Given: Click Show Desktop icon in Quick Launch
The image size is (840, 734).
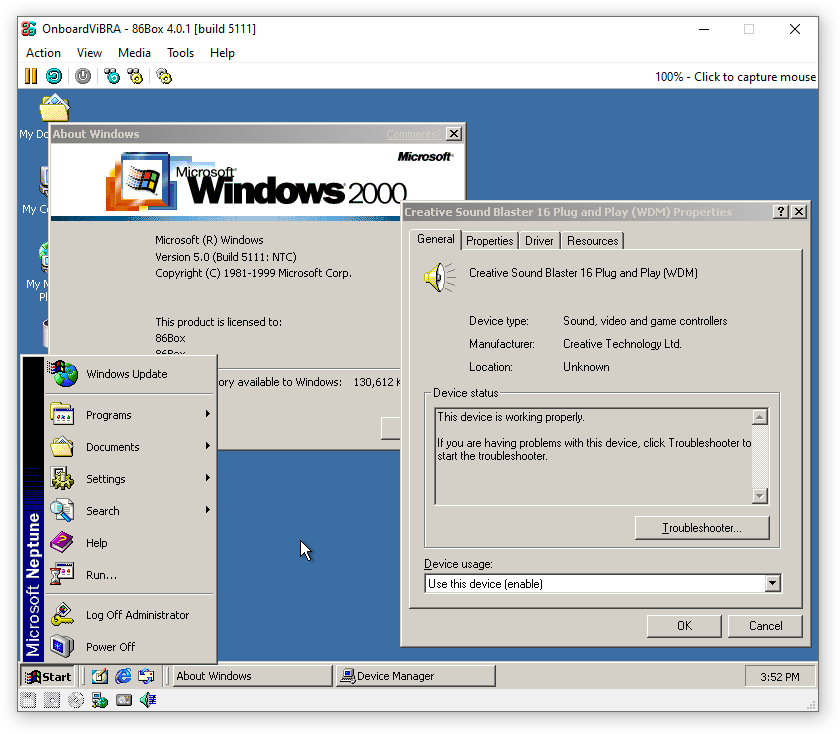Looking at the screenshot, I should pyautogui.click(x=100, y=676).
